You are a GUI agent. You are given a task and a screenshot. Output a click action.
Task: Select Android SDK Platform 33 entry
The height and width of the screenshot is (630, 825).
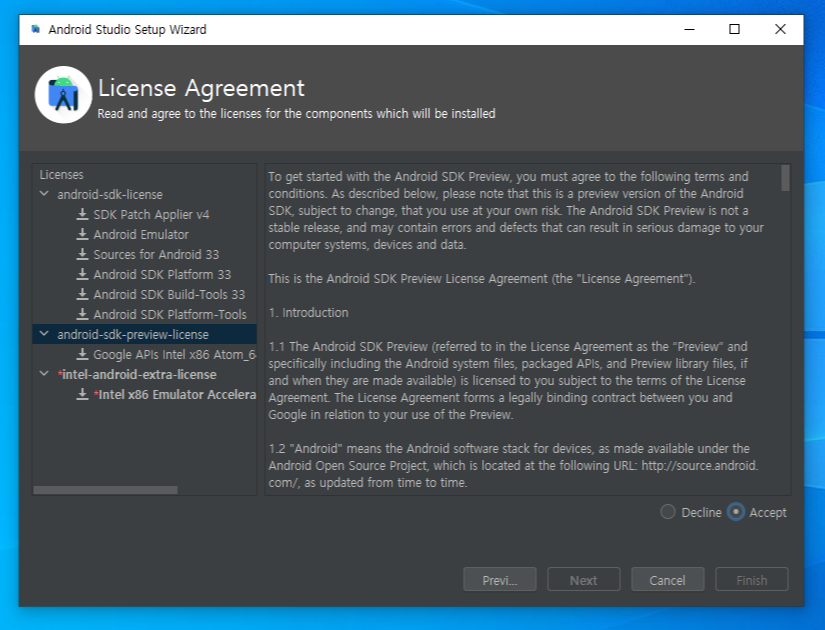tap(162, 274)
